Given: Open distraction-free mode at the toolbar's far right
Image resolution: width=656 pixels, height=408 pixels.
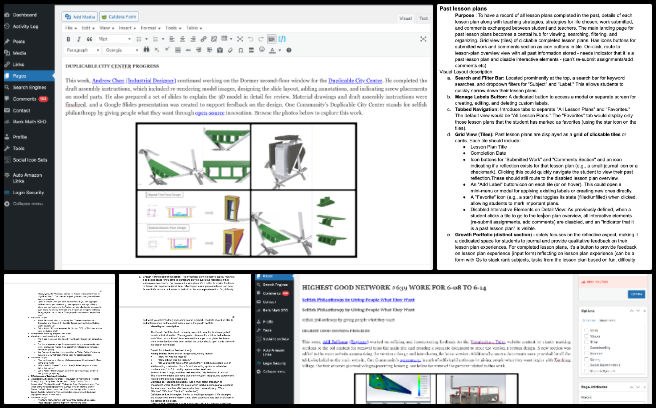Looking at the screenshot, I should [x=423, y=39].
